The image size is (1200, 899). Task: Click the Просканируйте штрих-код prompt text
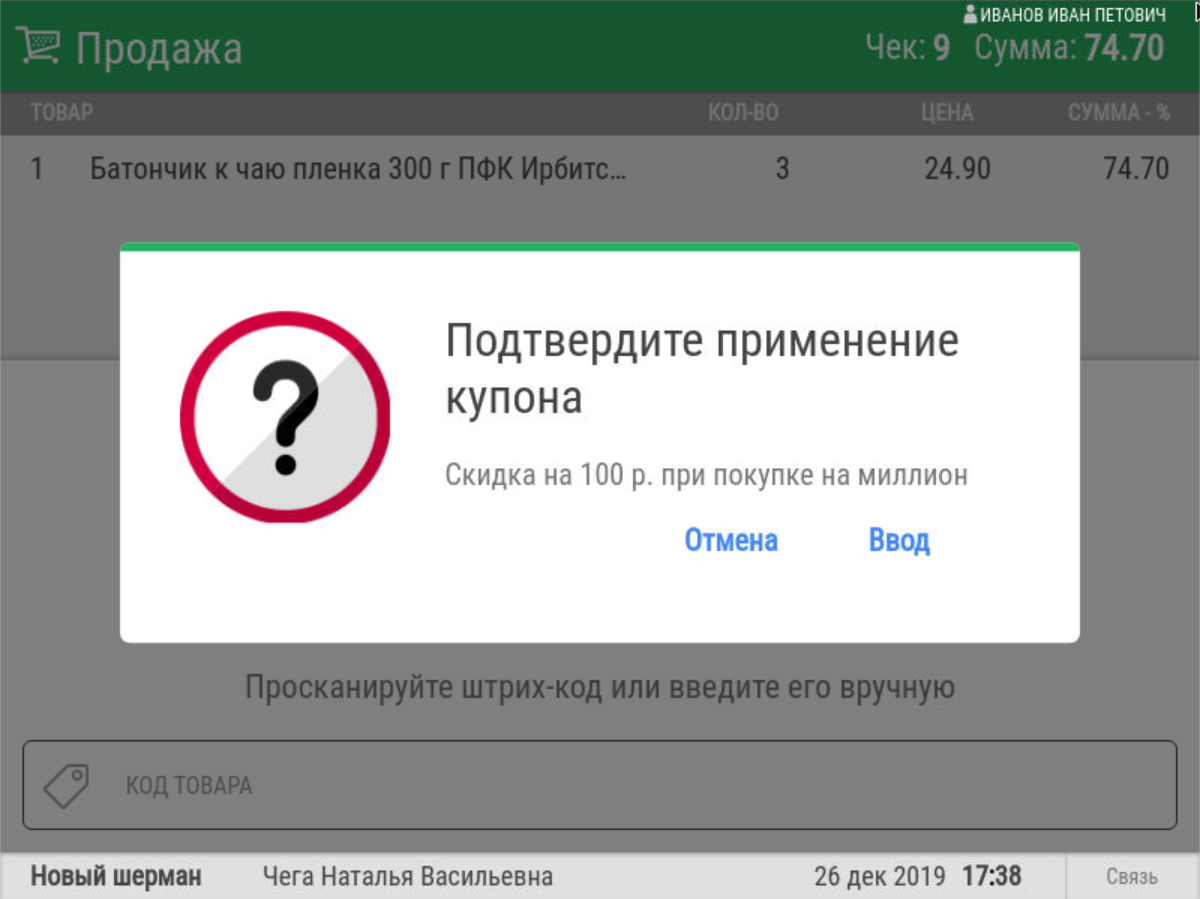(x=600, y=688)
